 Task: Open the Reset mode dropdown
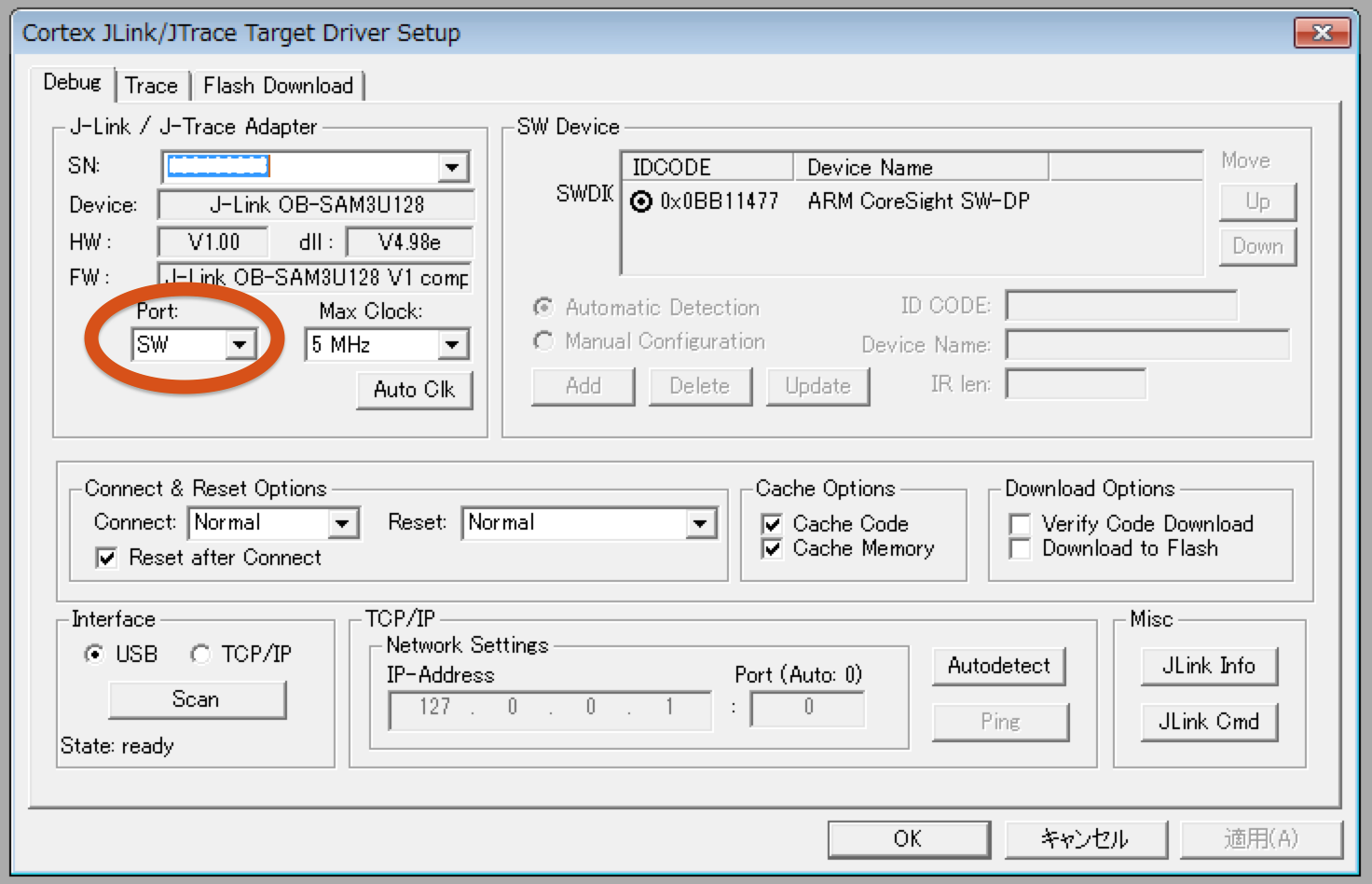700,523
